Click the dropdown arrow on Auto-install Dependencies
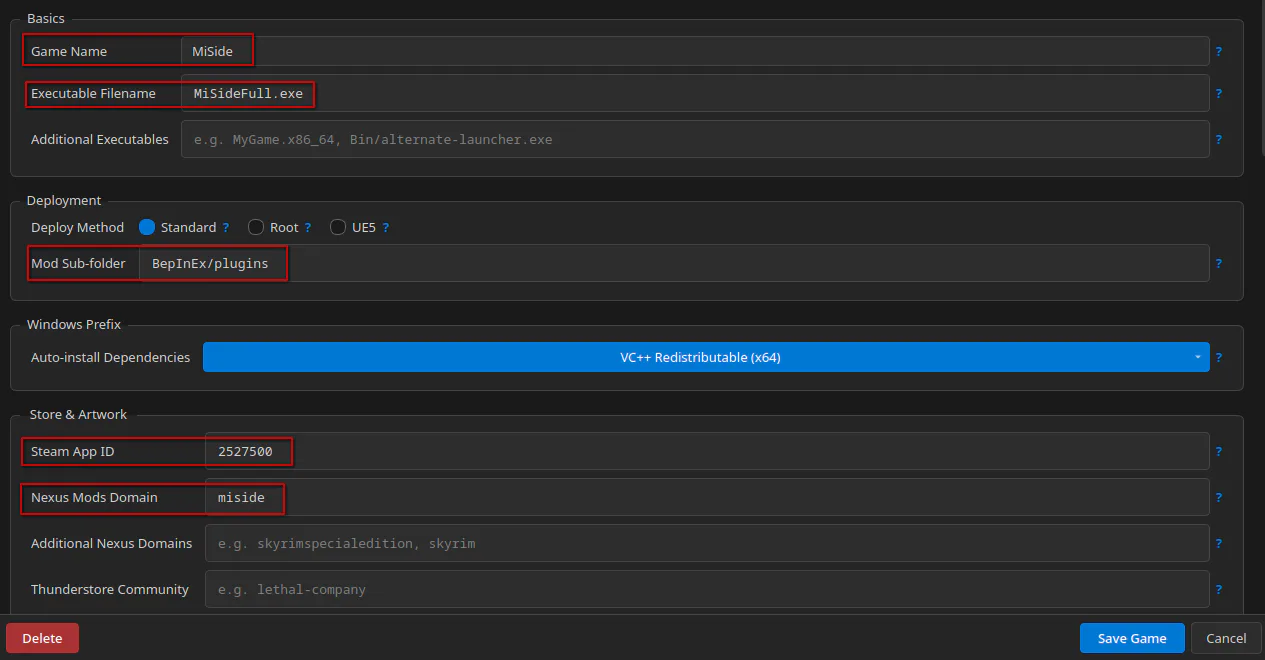The image size is (1265, 660). 1197,357
